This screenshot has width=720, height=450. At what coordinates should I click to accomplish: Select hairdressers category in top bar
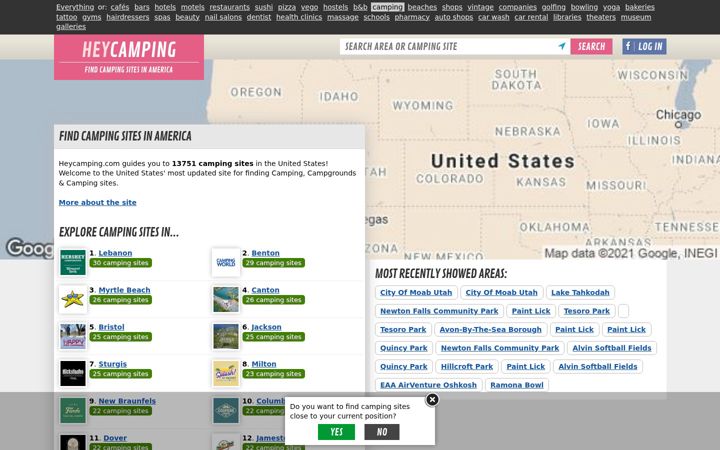click(128, 17)
